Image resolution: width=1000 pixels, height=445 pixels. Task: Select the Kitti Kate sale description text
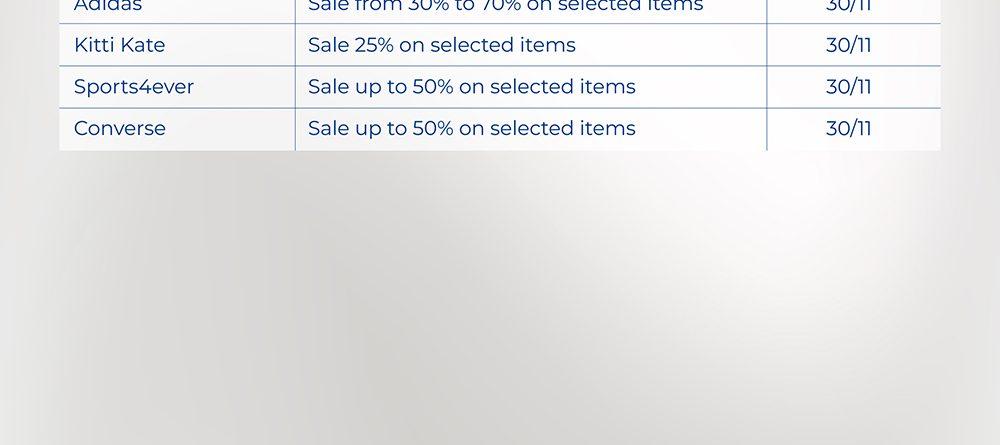(441, 45)
